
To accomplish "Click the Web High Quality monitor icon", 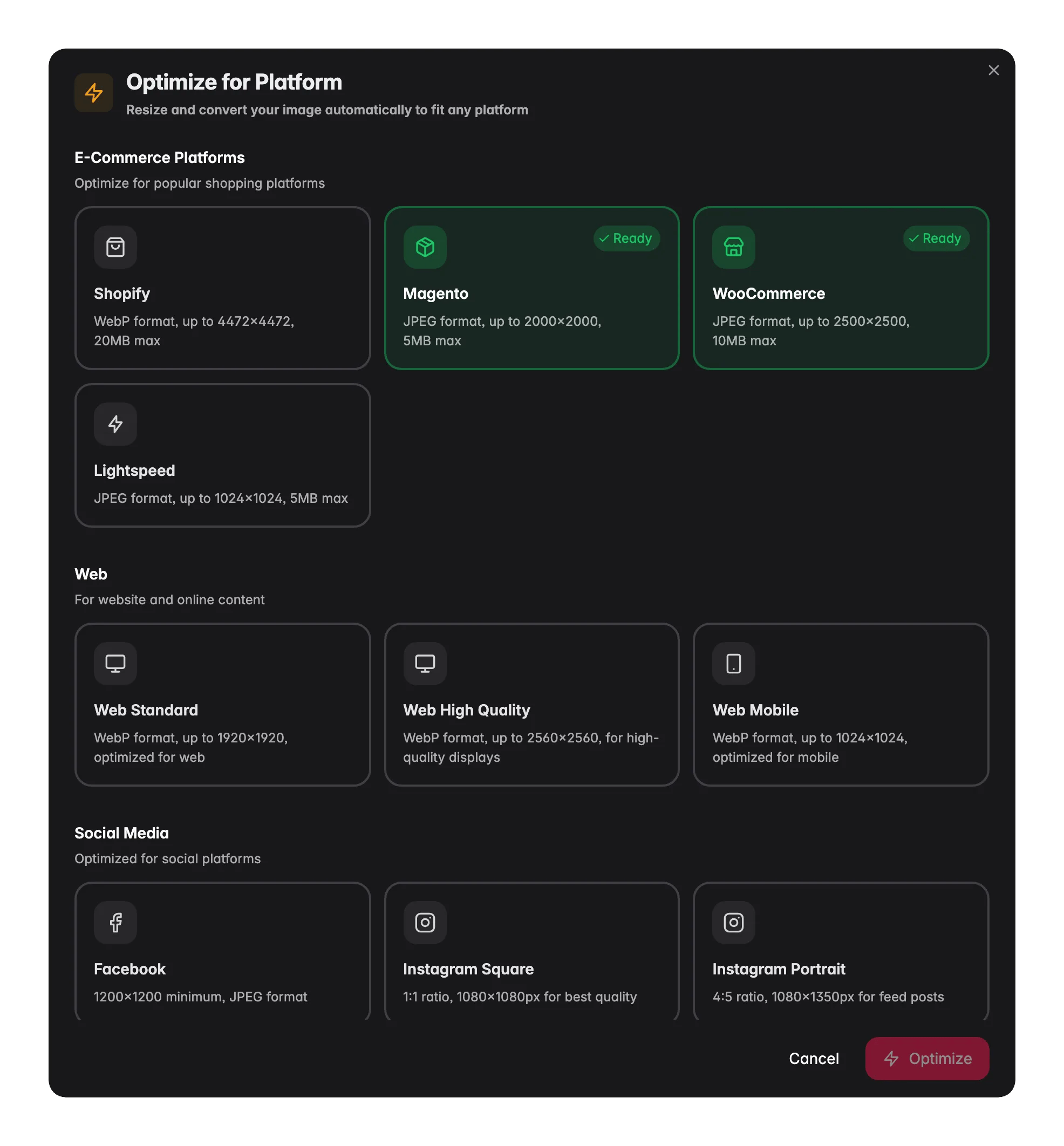I will 425,664.
